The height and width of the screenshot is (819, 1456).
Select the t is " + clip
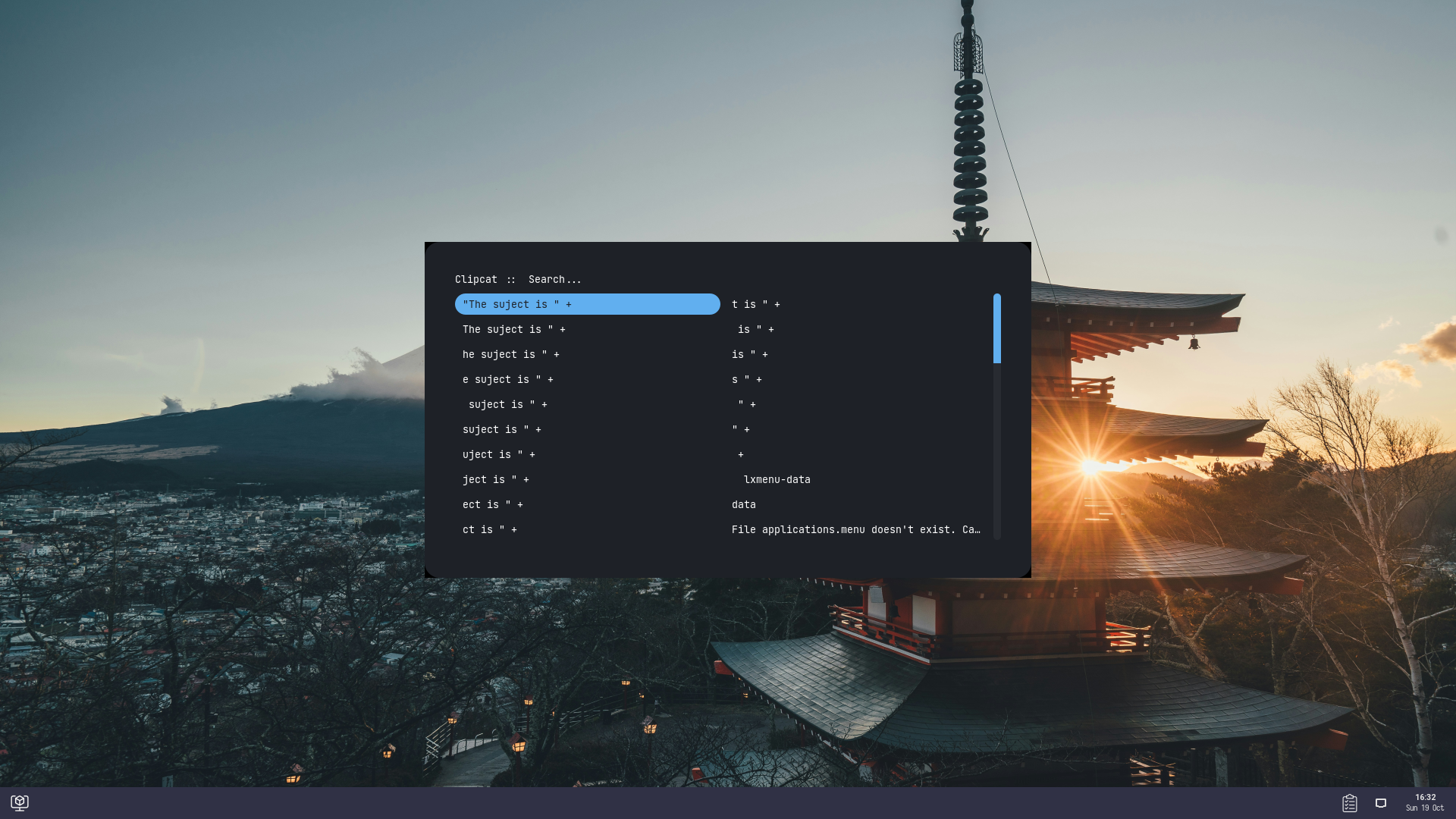857,304
